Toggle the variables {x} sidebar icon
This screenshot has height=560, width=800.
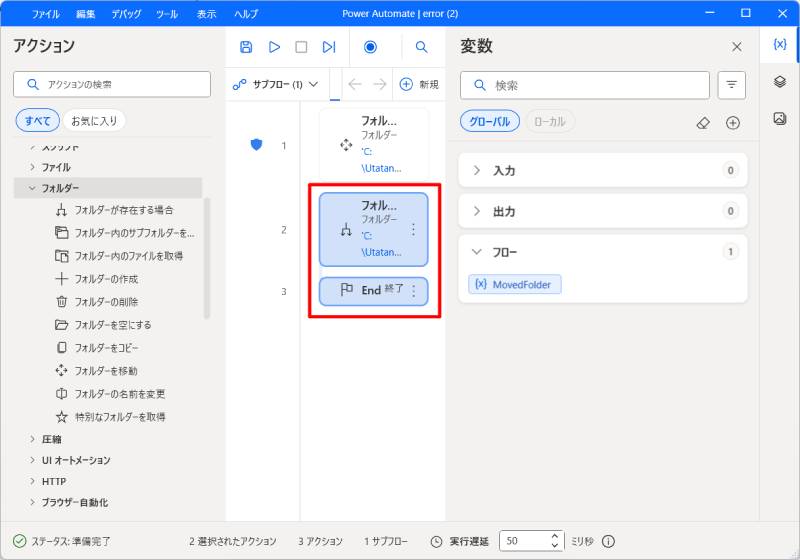click(780, 44)
